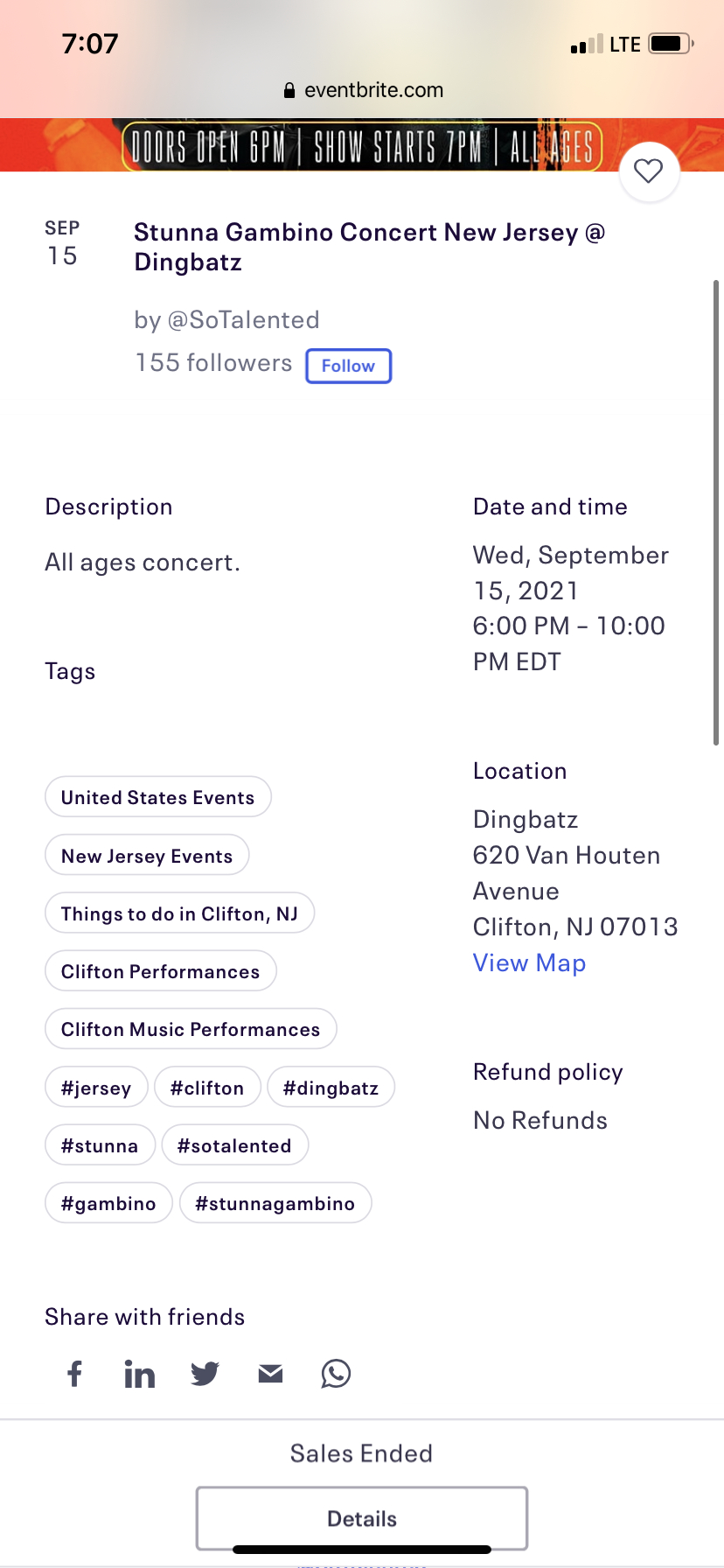Toggle follow for @SoTalented organizer

click(348, 365)
